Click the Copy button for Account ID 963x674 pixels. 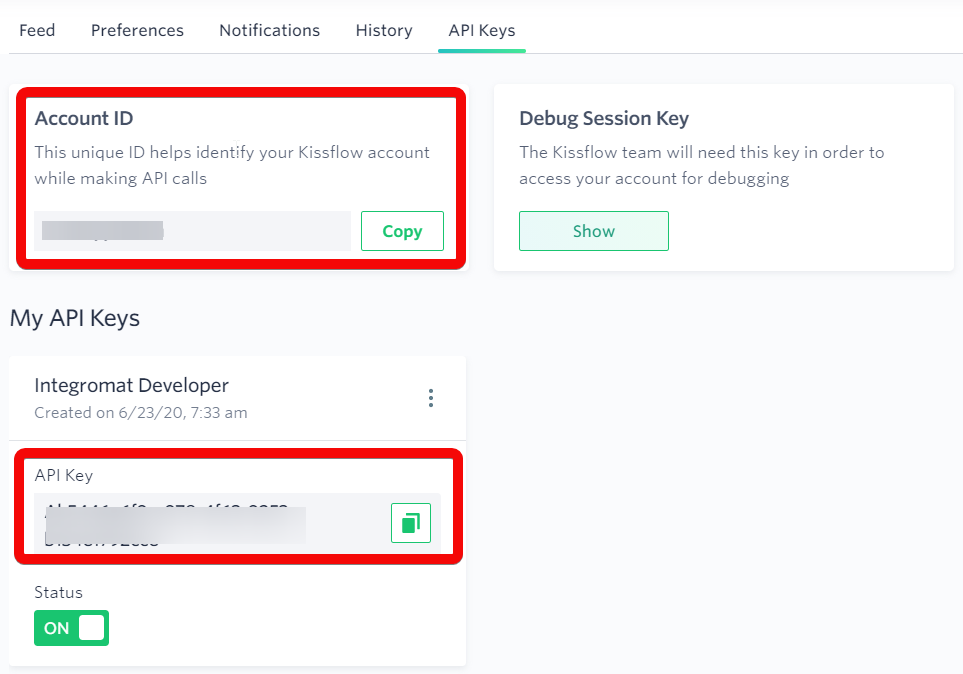click(x=402, y=231)
